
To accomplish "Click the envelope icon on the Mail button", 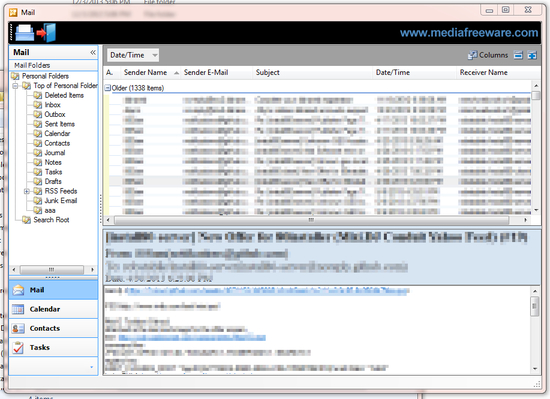I will coord(18,290).
